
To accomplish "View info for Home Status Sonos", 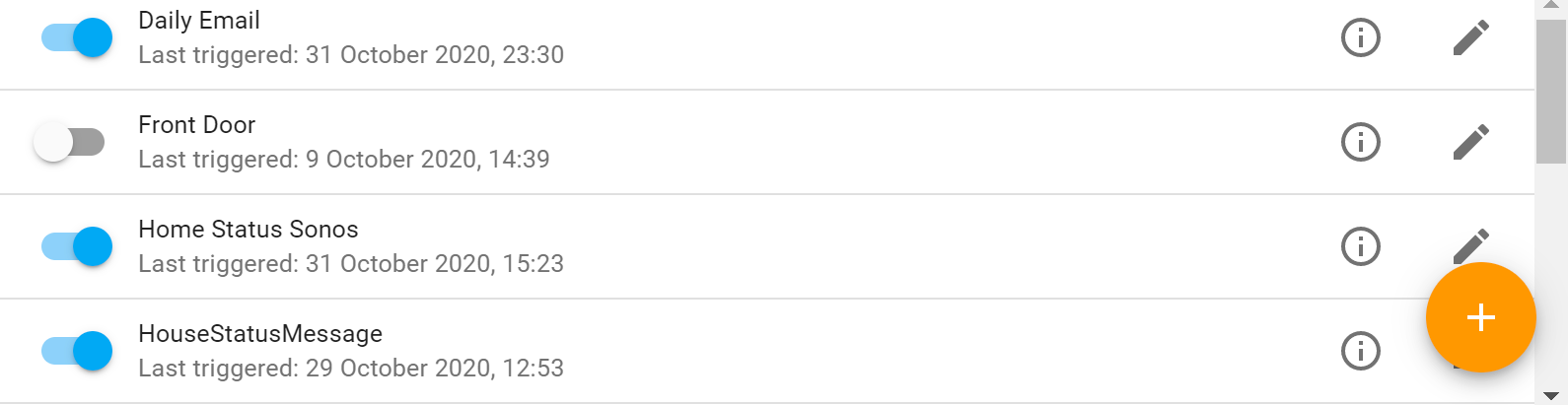I will [1361, 246].
